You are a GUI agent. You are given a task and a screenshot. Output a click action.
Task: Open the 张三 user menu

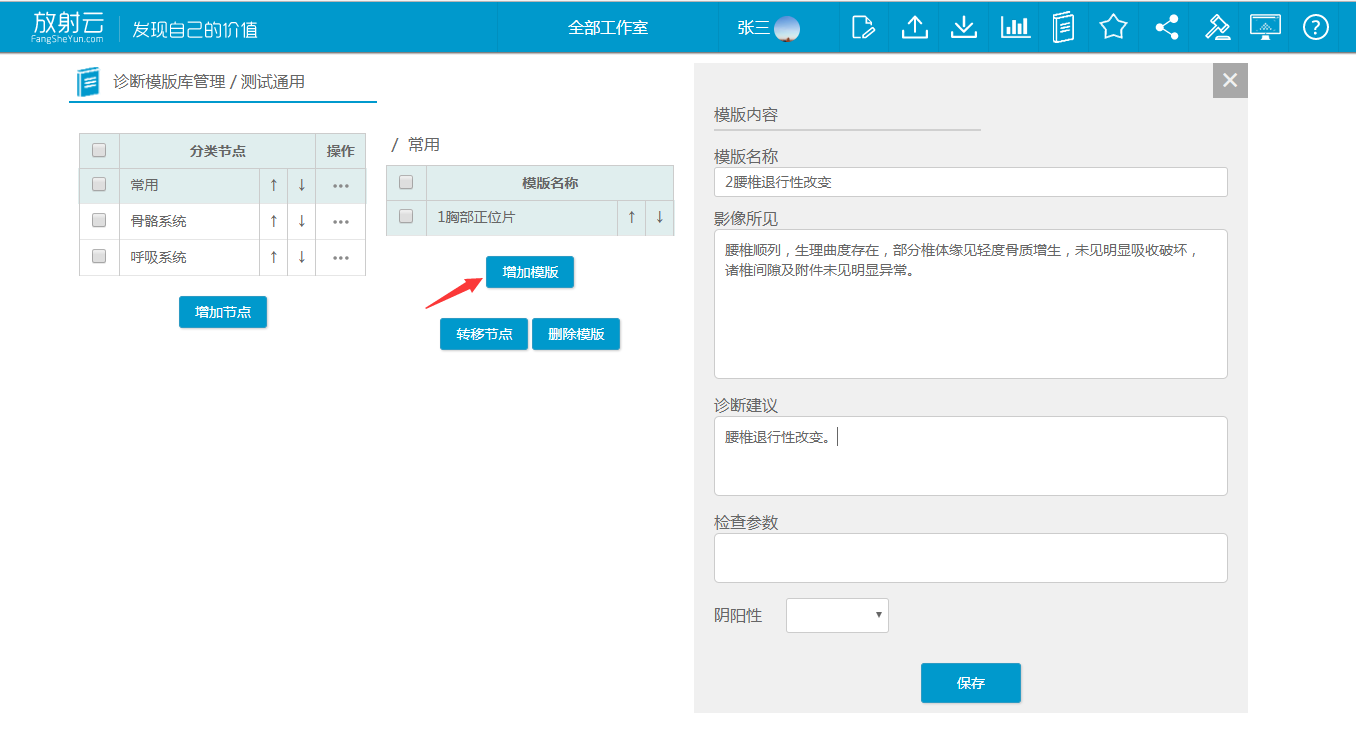point(768,28)
